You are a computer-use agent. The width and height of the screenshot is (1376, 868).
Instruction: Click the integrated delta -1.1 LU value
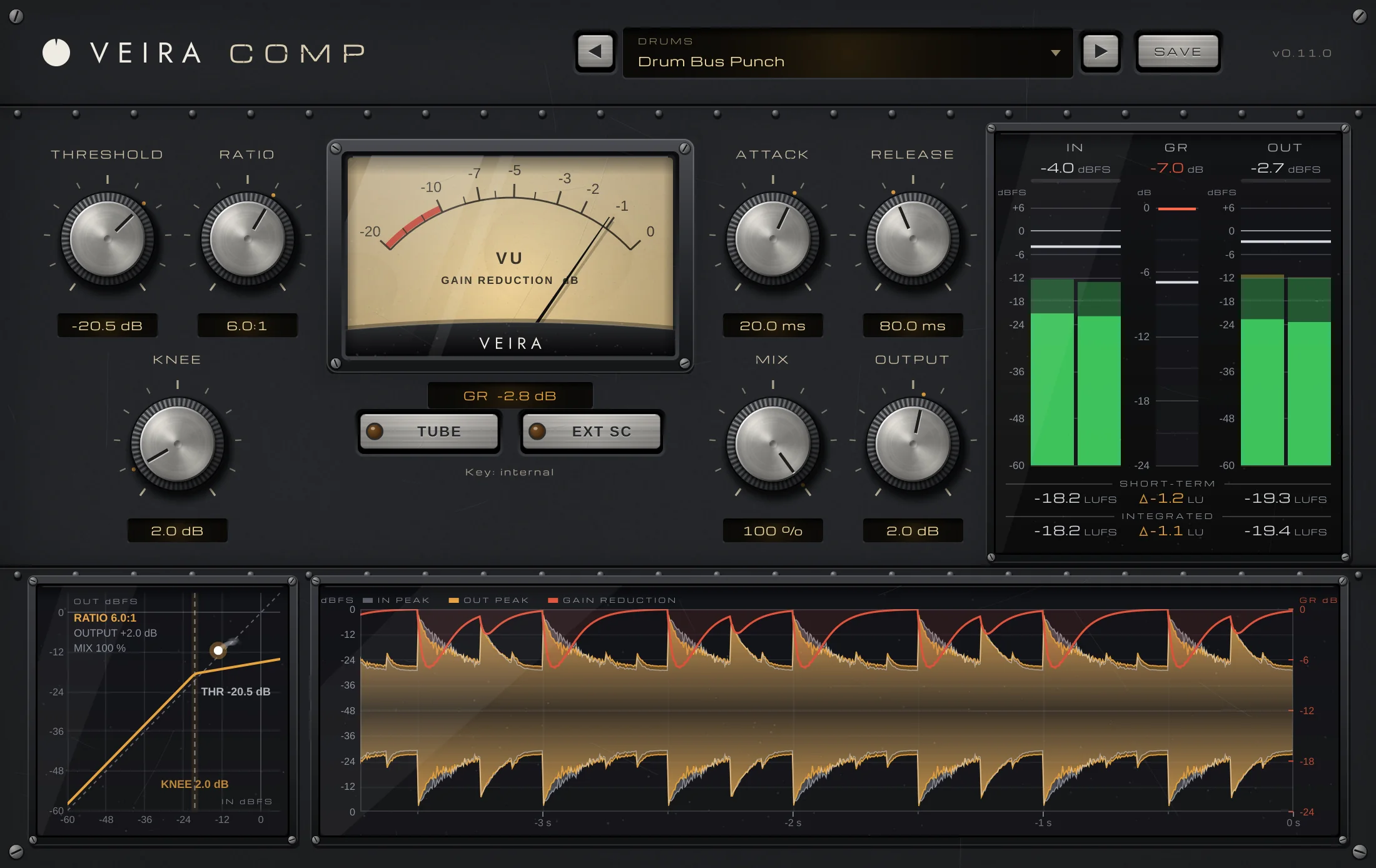pyautogui.click(x=1171, y=531)
